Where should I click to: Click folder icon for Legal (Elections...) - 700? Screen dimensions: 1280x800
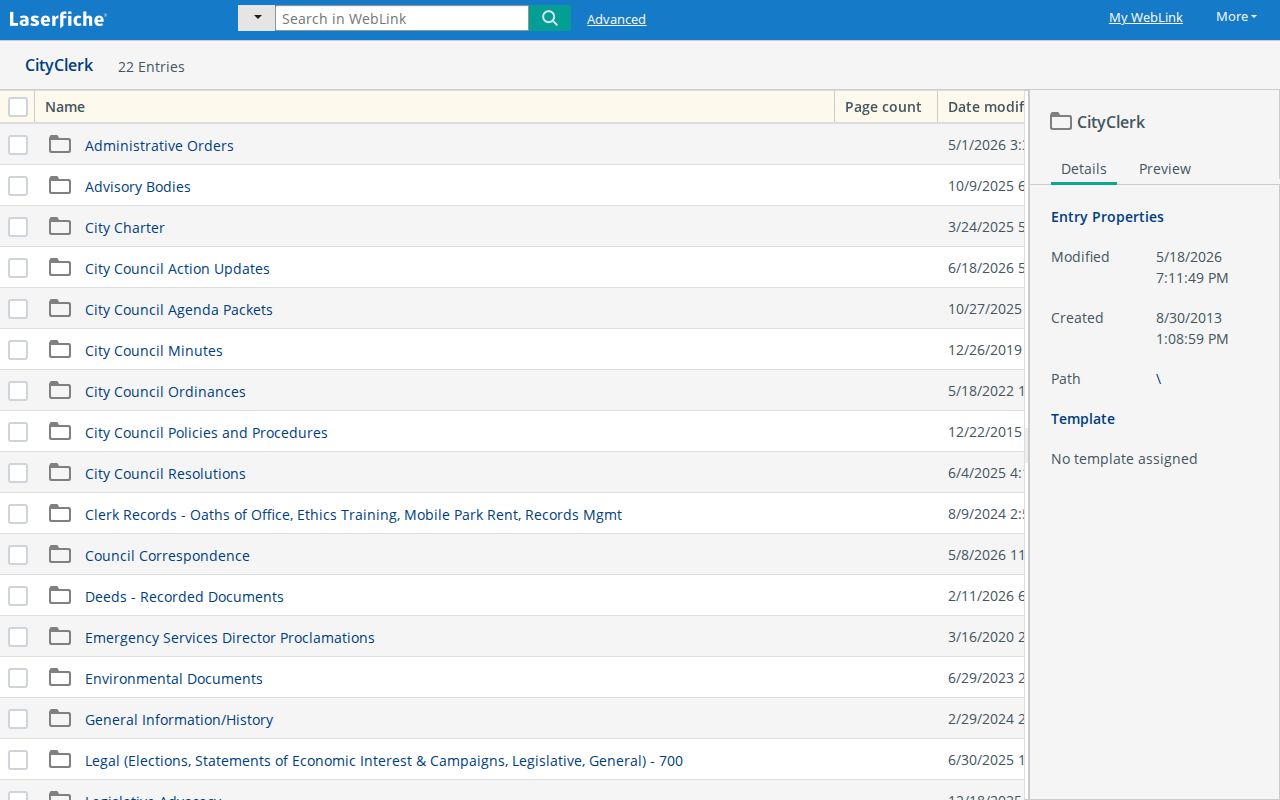(60, 759)
